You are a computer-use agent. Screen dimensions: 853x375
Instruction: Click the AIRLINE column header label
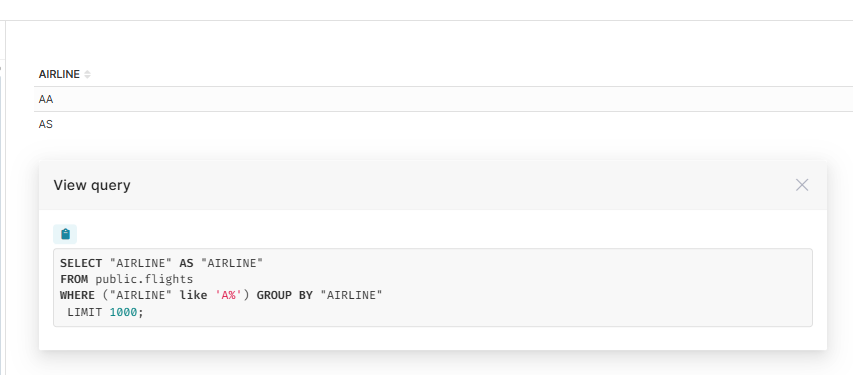pos(59,74)
